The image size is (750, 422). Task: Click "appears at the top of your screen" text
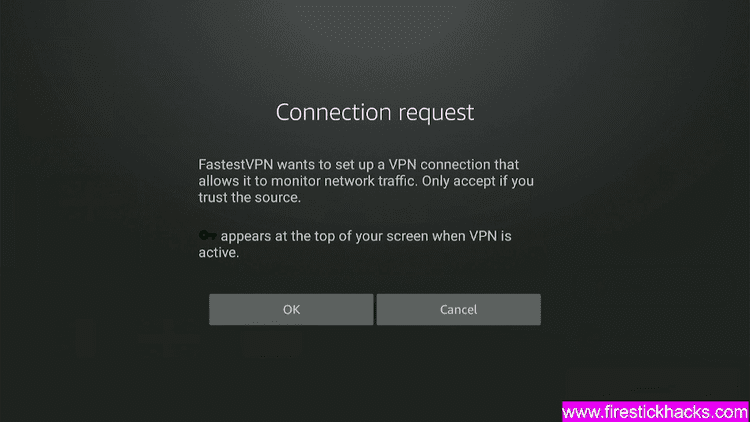click(324, 236)
